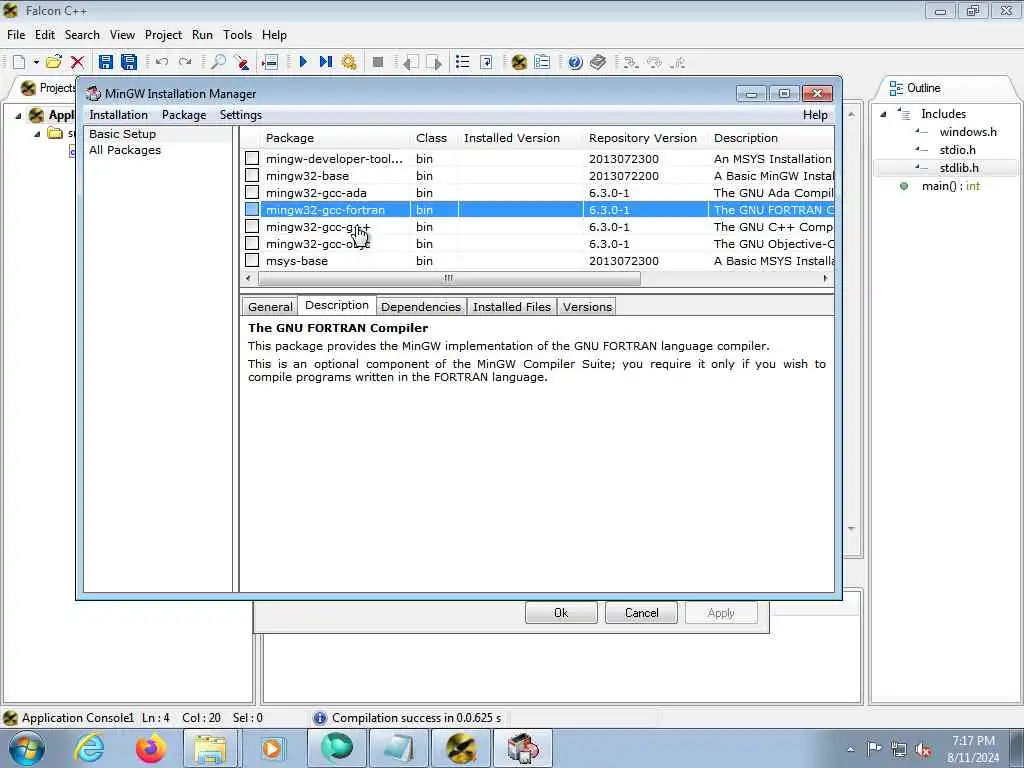The width and height of the screenshot is (1024, 768).
Task: Select the Description tab
Action: (x=337, y=306)
